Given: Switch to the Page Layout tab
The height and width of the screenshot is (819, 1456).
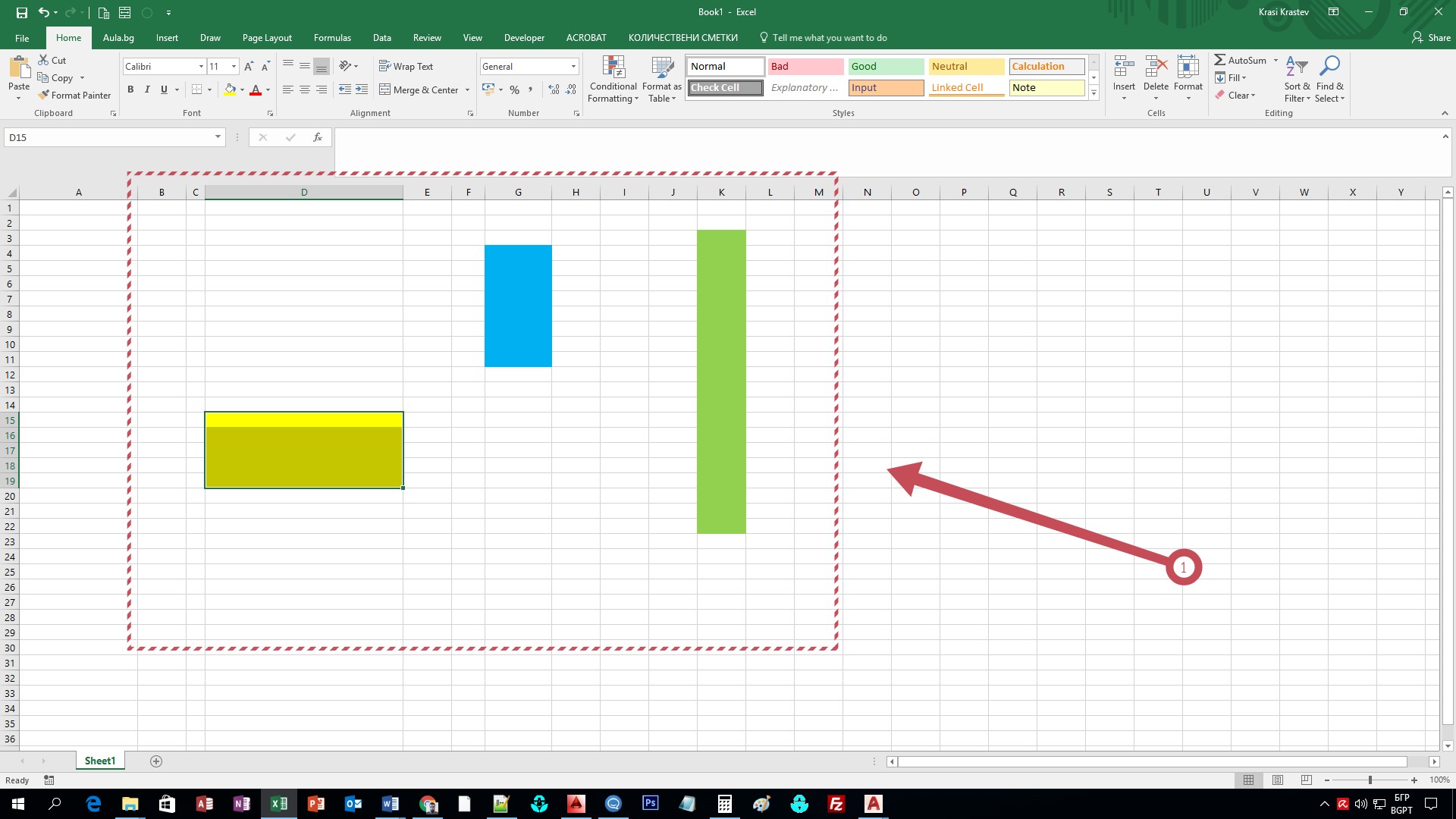Looking at the screenshot, I should 267,38.
